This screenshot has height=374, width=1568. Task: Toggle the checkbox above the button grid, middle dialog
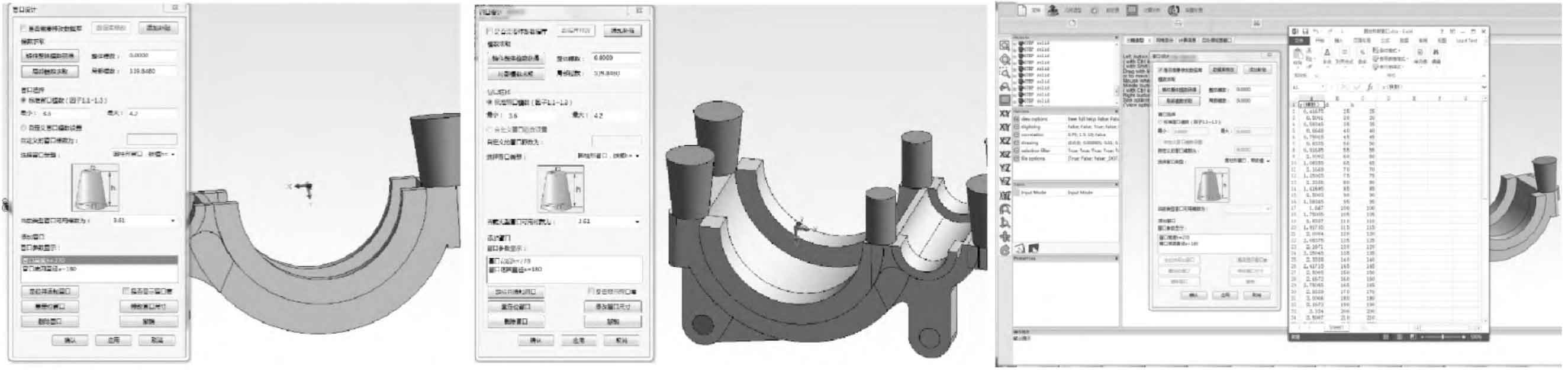[591, 292]
